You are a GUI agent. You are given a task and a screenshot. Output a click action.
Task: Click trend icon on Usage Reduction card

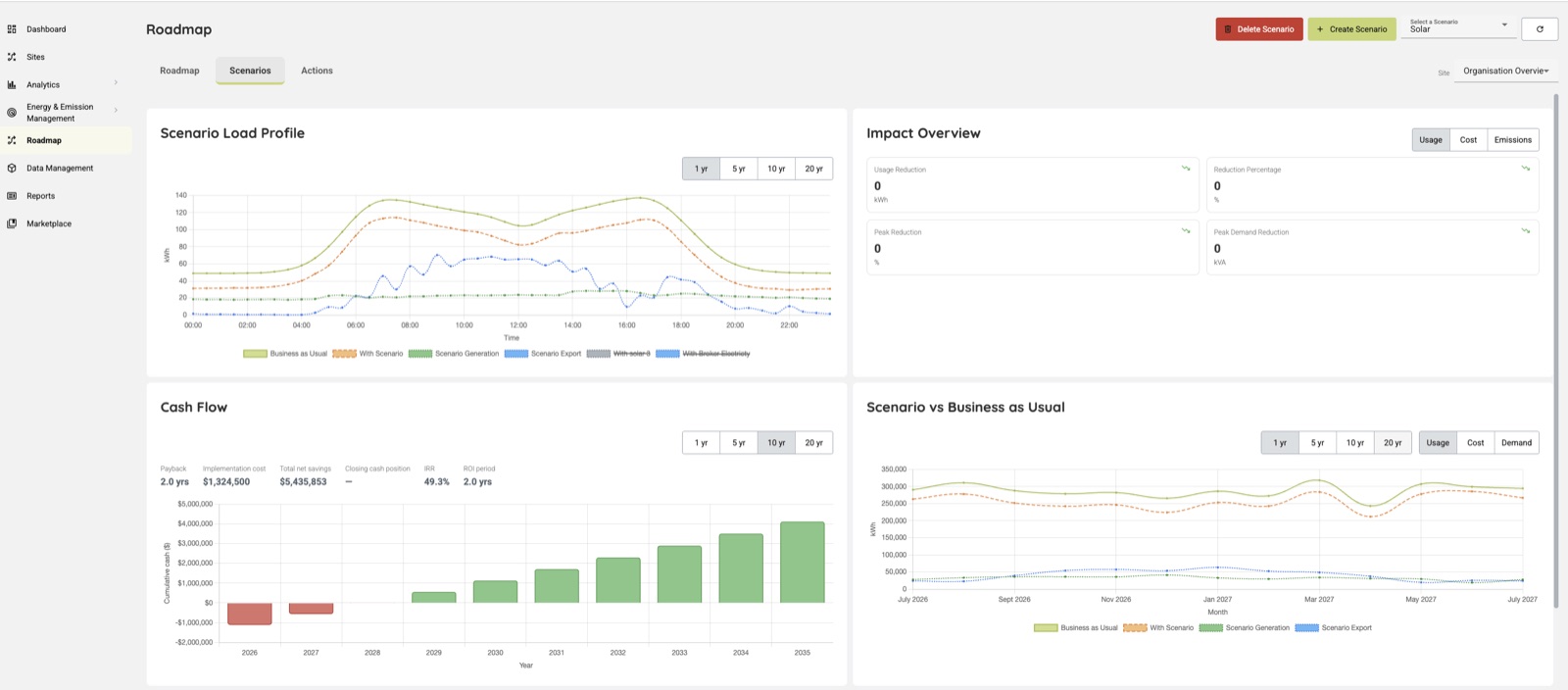pos(1186,168)
